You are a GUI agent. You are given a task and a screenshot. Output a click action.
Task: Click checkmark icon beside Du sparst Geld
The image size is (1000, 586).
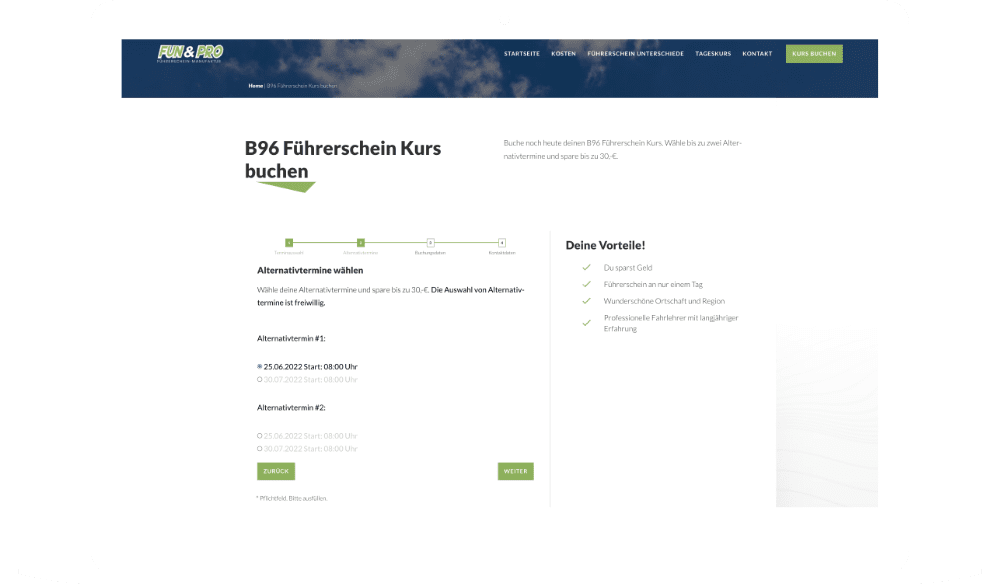tap(586, 268)
